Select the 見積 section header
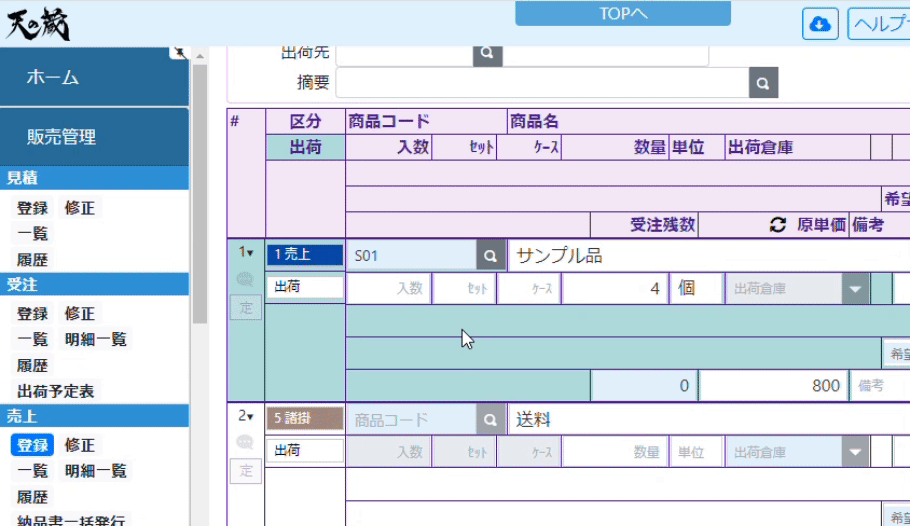 95,178
